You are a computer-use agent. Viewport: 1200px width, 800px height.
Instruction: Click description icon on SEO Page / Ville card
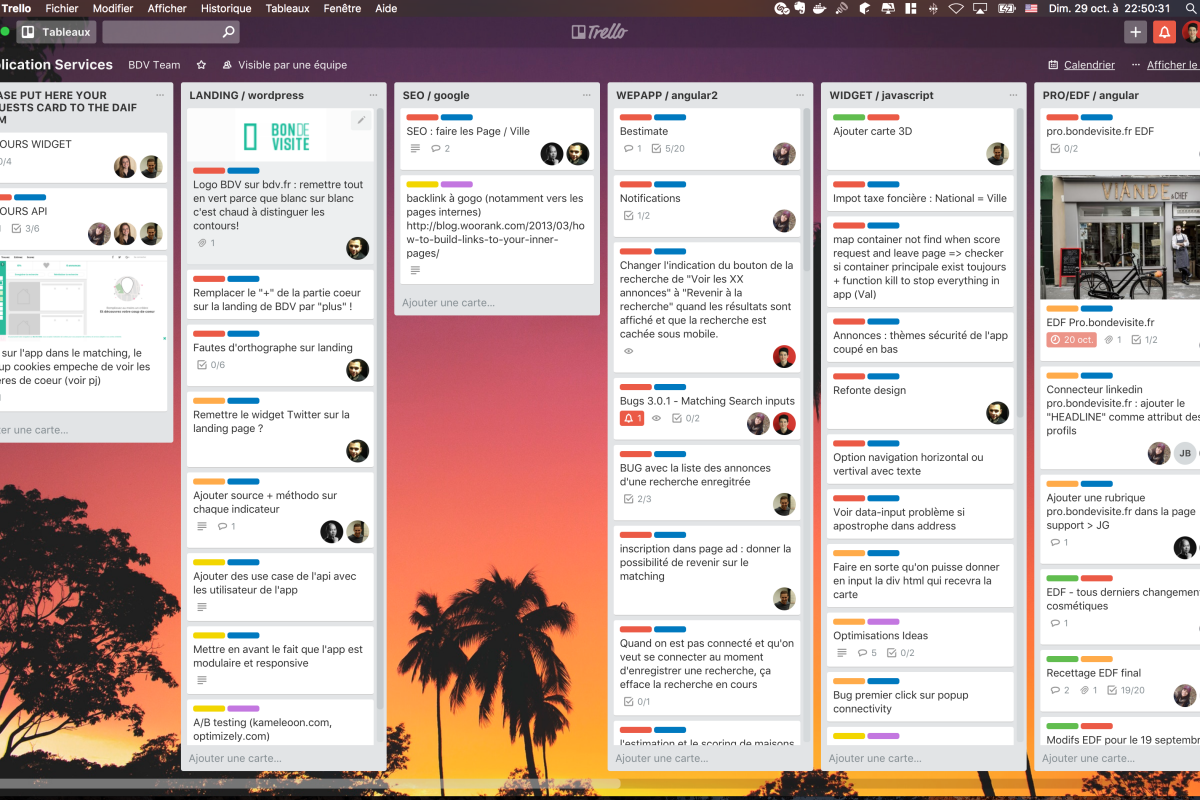point(415,149)
